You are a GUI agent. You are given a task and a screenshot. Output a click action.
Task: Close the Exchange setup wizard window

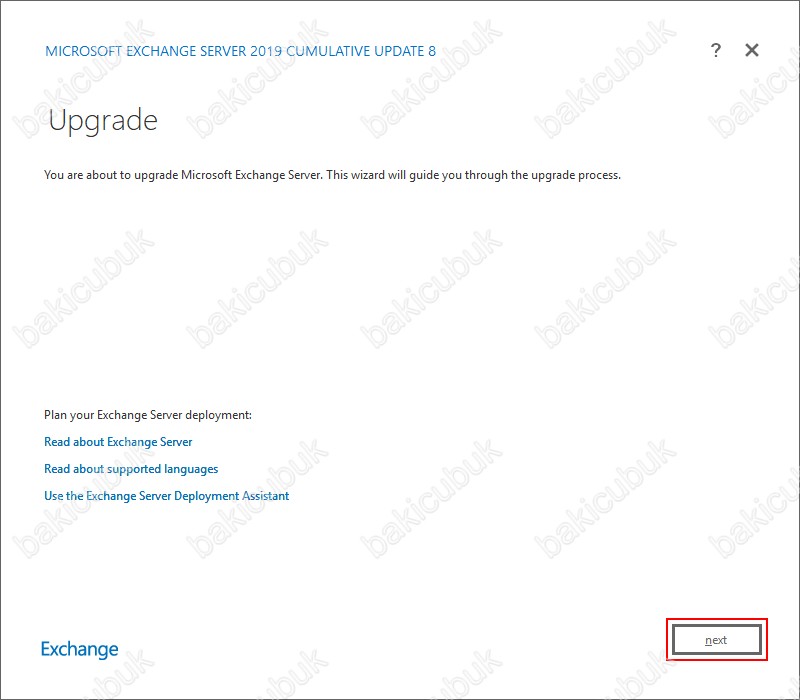(752, 50)
